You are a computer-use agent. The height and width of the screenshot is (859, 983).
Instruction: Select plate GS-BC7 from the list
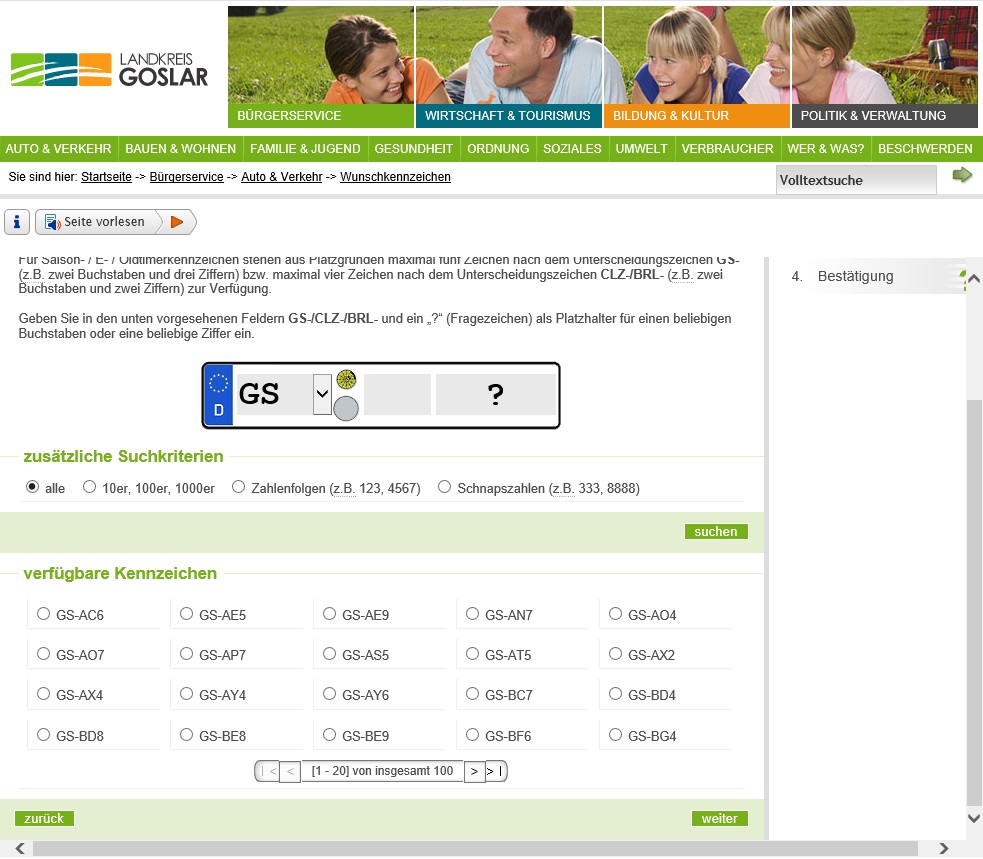coord(472,693)
